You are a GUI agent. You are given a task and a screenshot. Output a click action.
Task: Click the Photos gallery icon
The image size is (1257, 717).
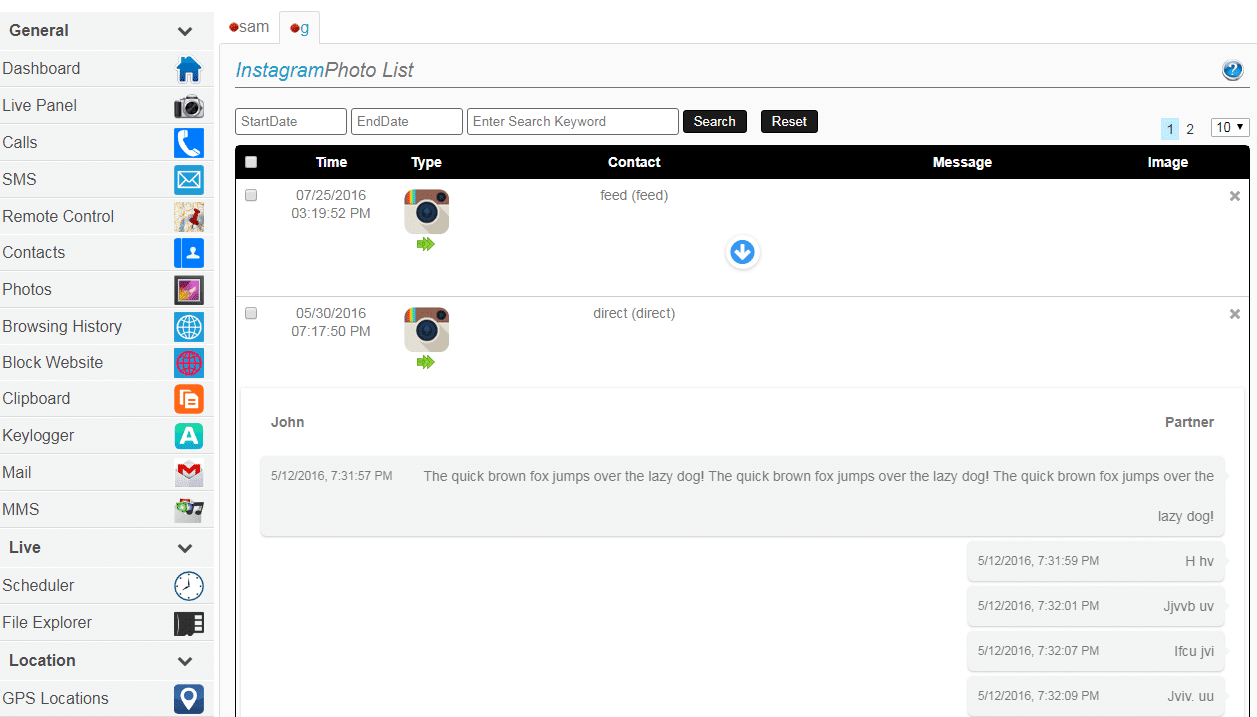point(188,290)
